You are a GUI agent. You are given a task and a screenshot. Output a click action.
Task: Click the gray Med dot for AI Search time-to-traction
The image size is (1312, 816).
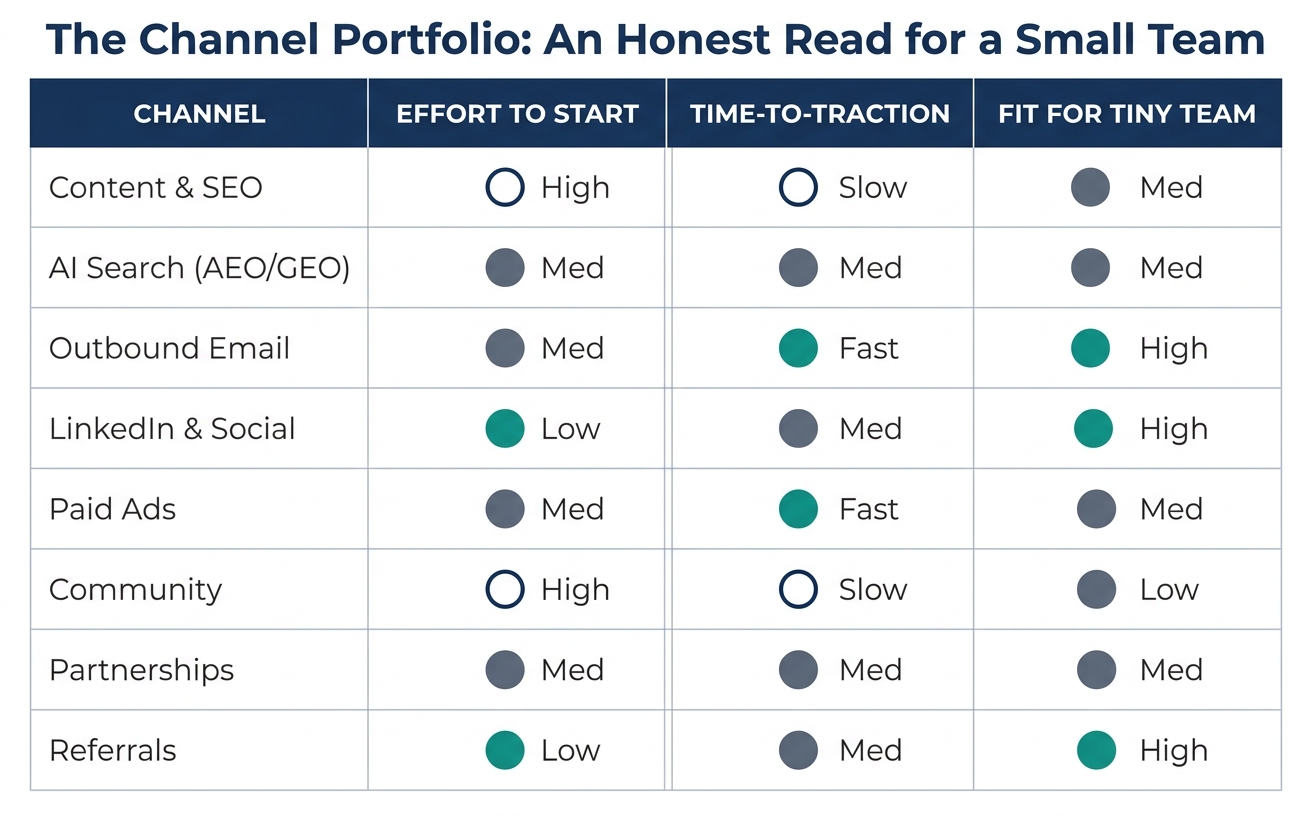pos(798,268)
